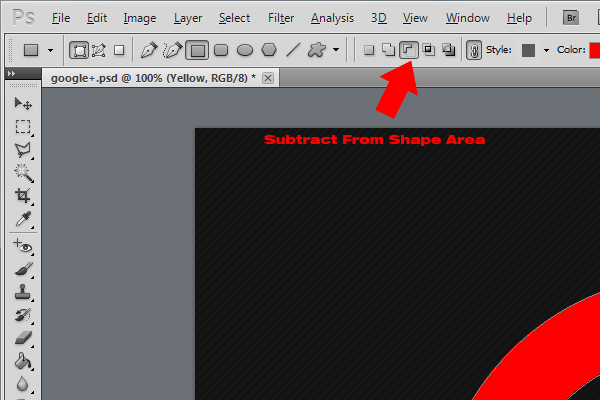The width and height of the screenshot is (600, 400).
Task: Select the Paint Bucket tool
Action: 23,361
